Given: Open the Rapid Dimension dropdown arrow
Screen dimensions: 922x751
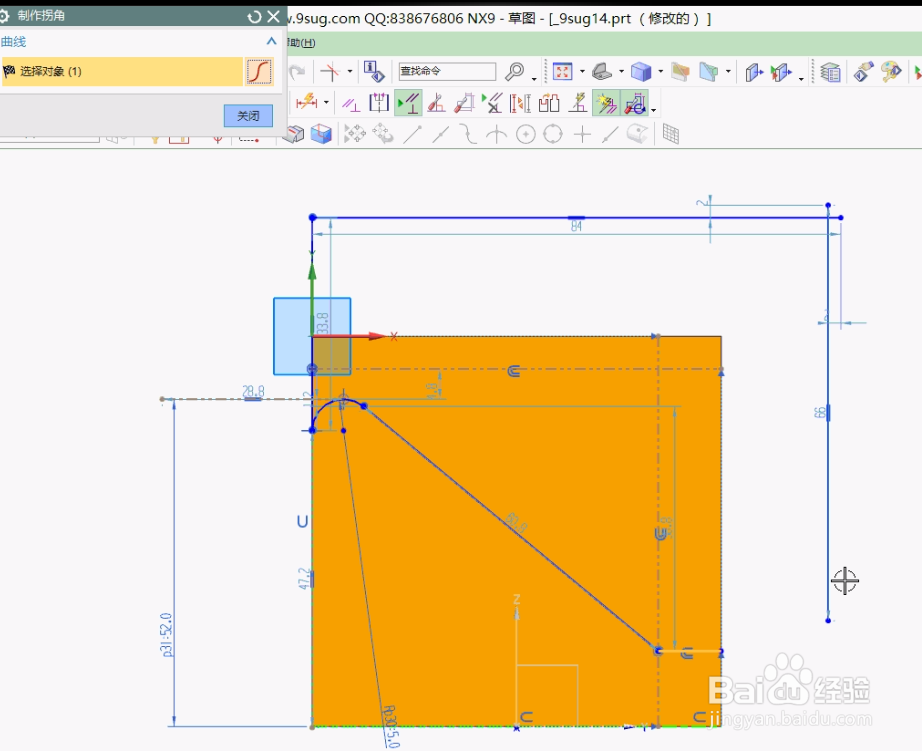Looking at the screenshot, I should point(326,102).
